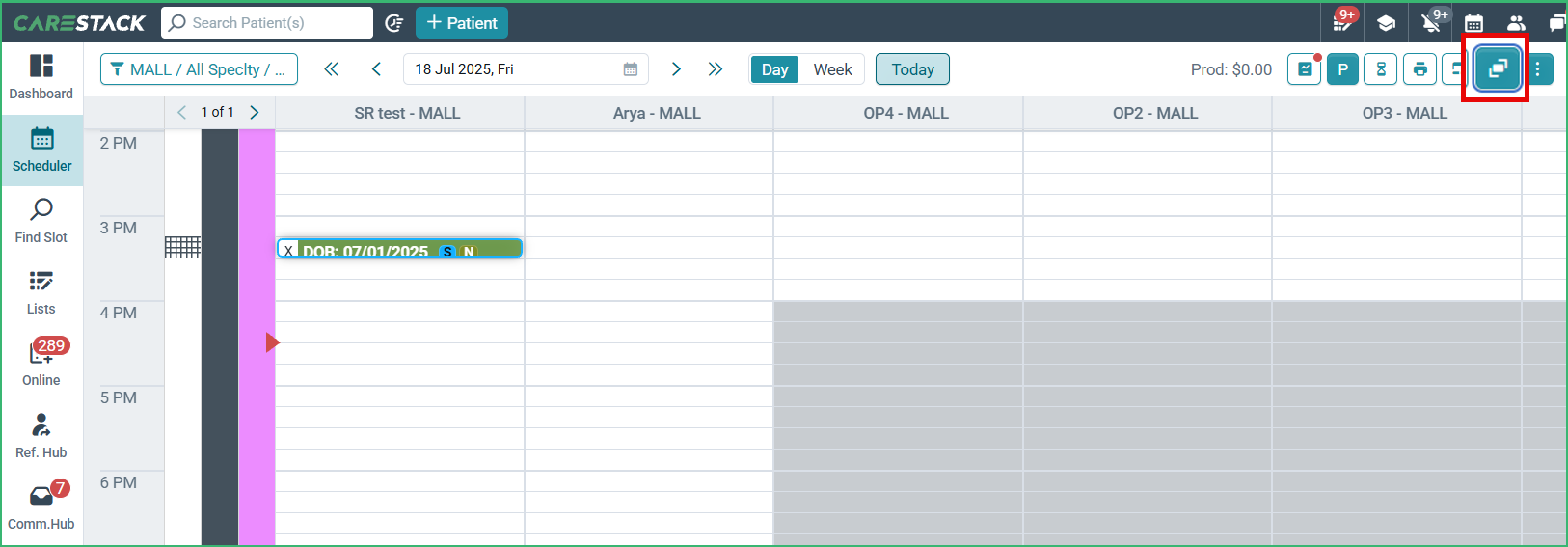The image size is (1568, 547).
Task: Click the Today button
Action: tap(912, 69)
